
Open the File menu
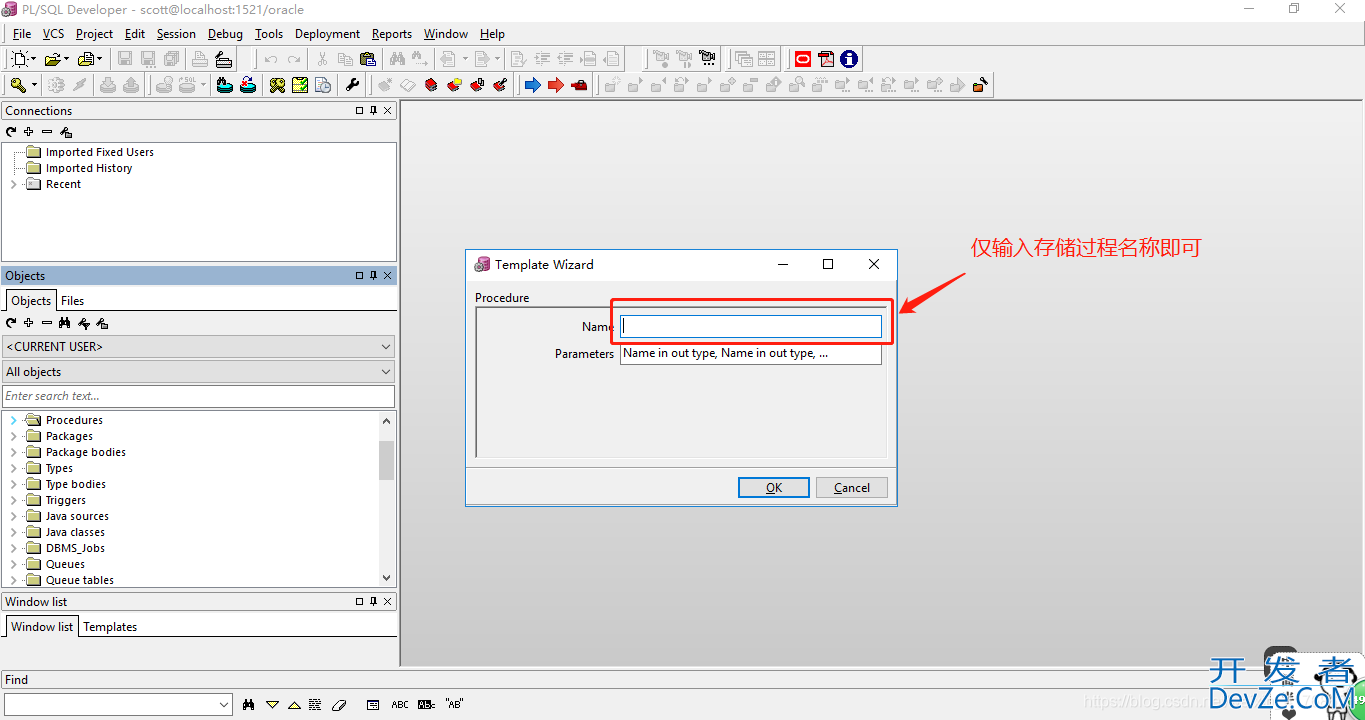point(22,34)
